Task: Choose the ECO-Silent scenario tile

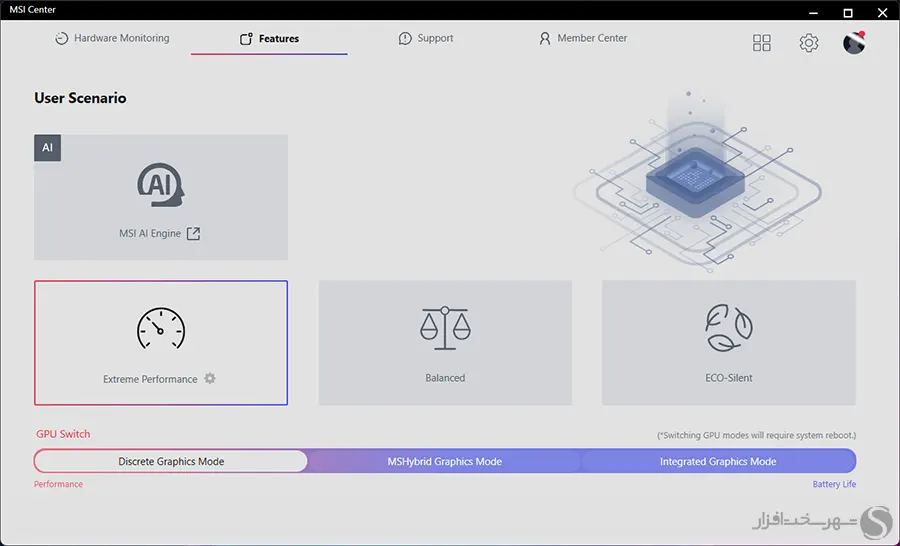Action: pos(728,343)
